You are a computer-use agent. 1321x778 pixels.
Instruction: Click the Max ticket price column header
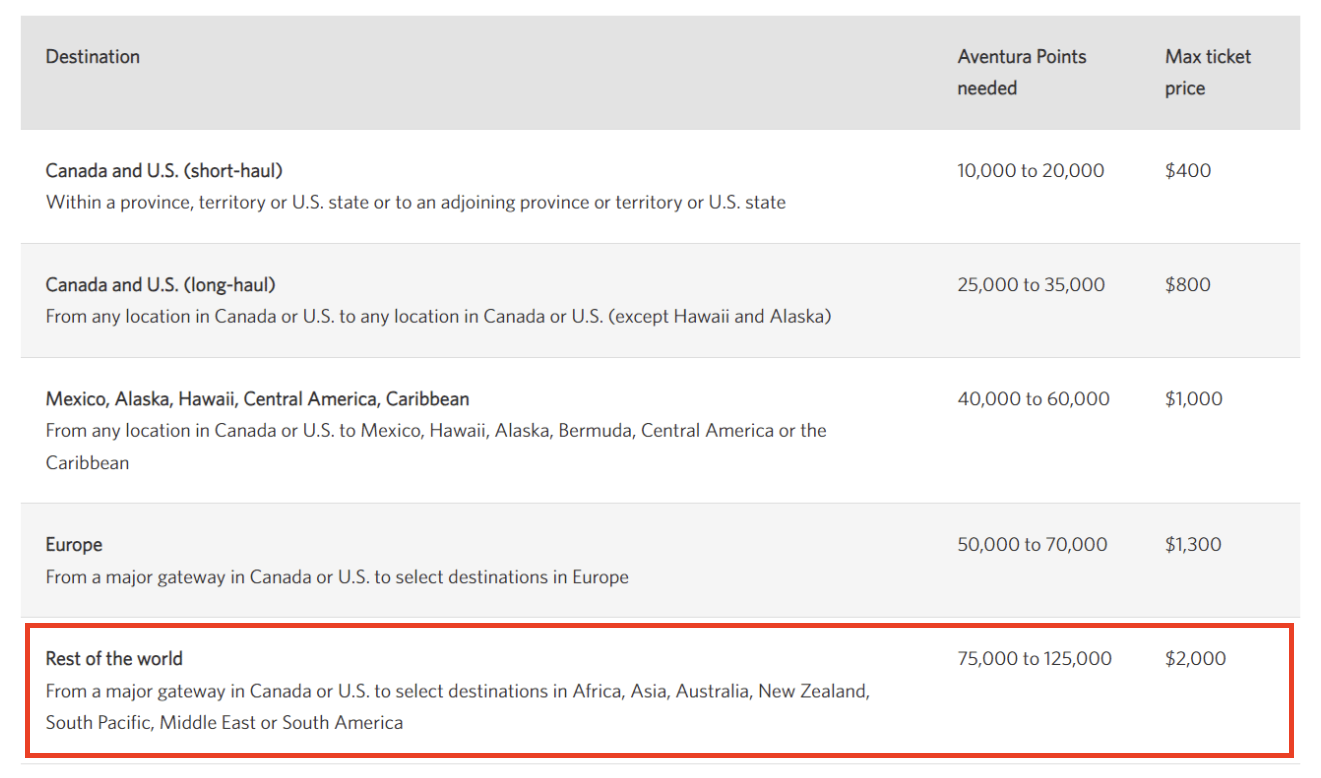(x=1207, y=72)
